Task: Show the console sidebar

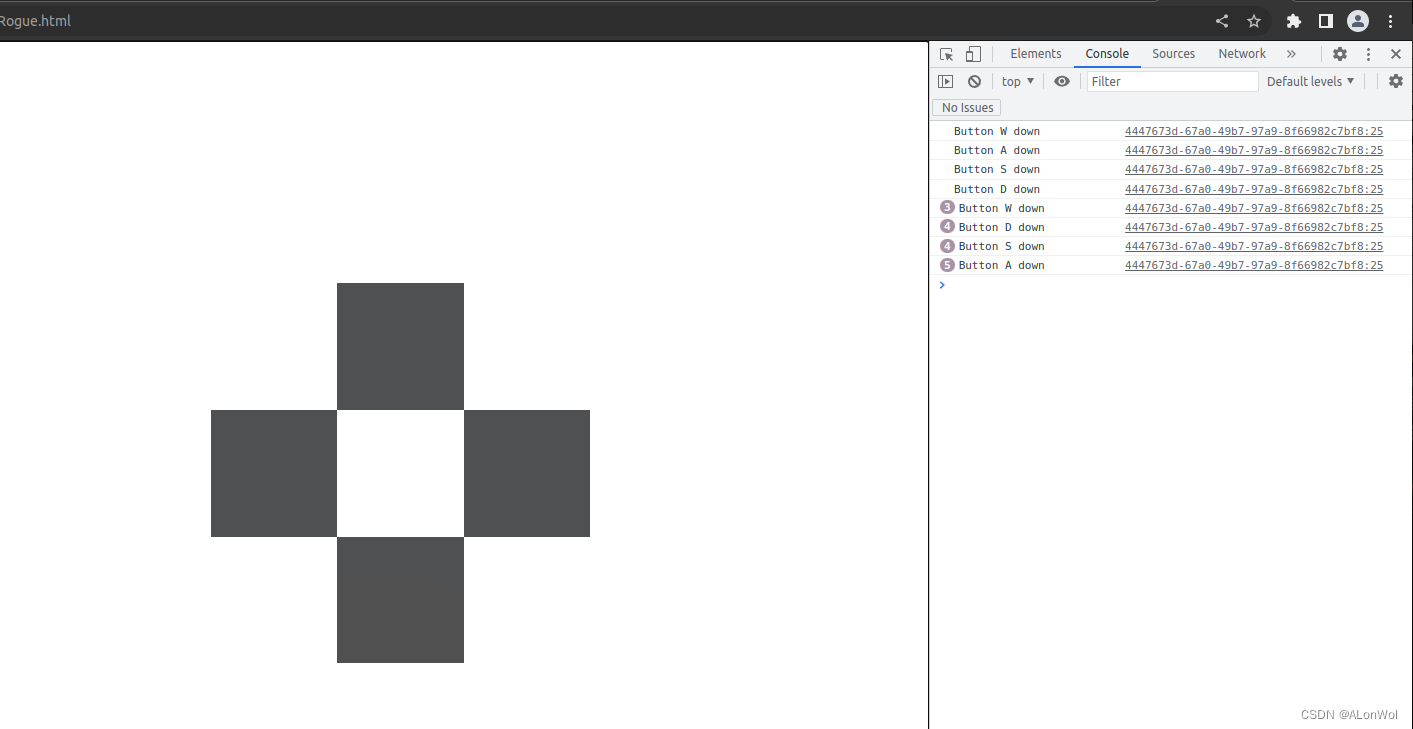Action: [946, 81]
